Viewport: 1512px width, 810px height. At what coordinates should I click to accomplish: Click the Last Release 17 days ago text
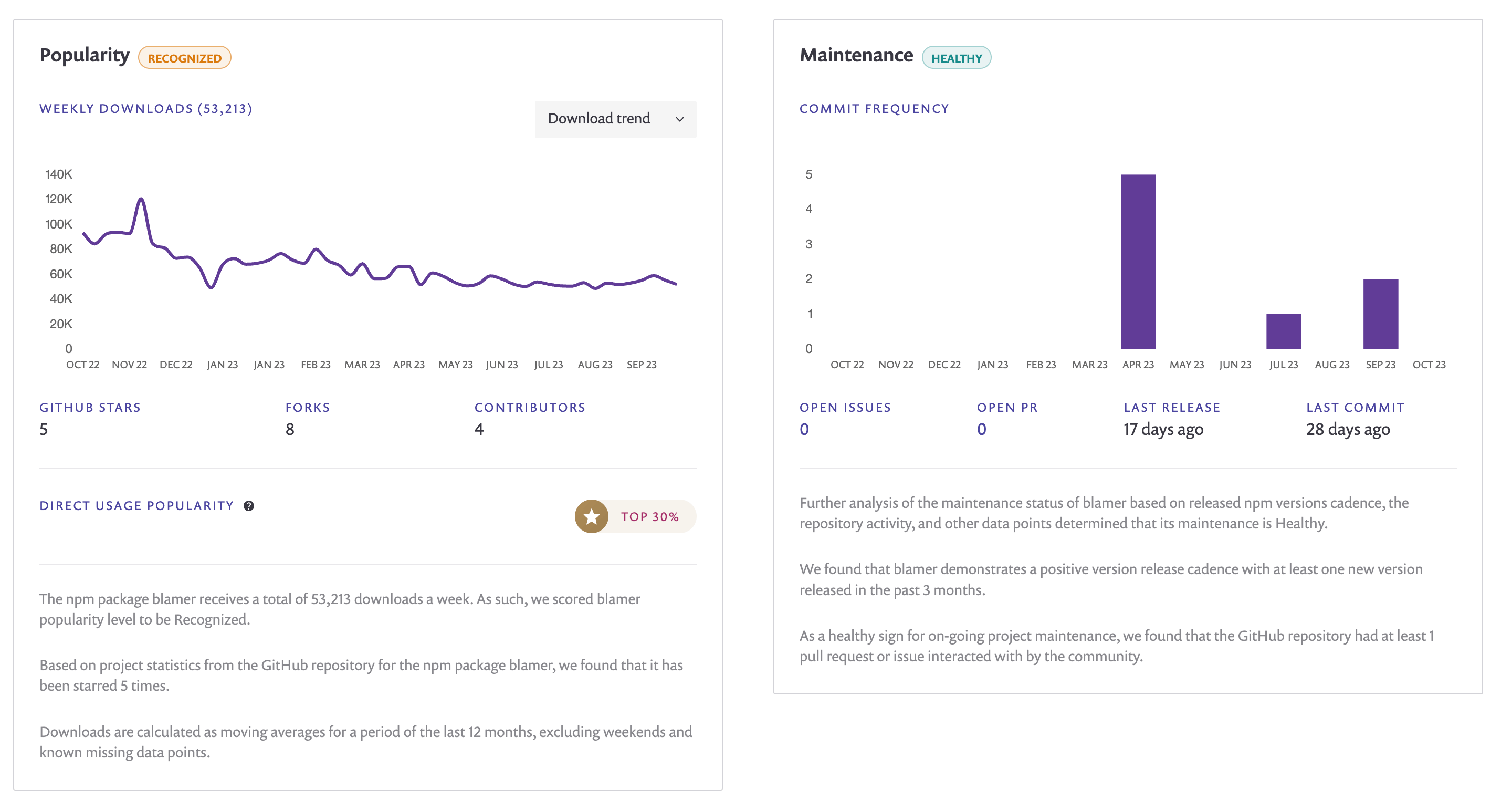[1163, 429]
